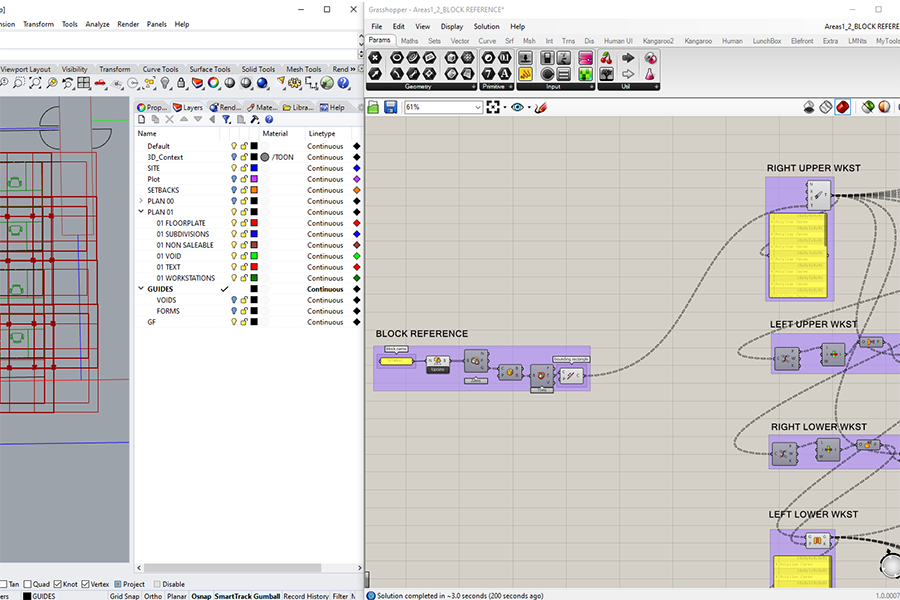Toggle the Ortho button in status bar
Screen dimensions: 900x600
tap(152, 596)
